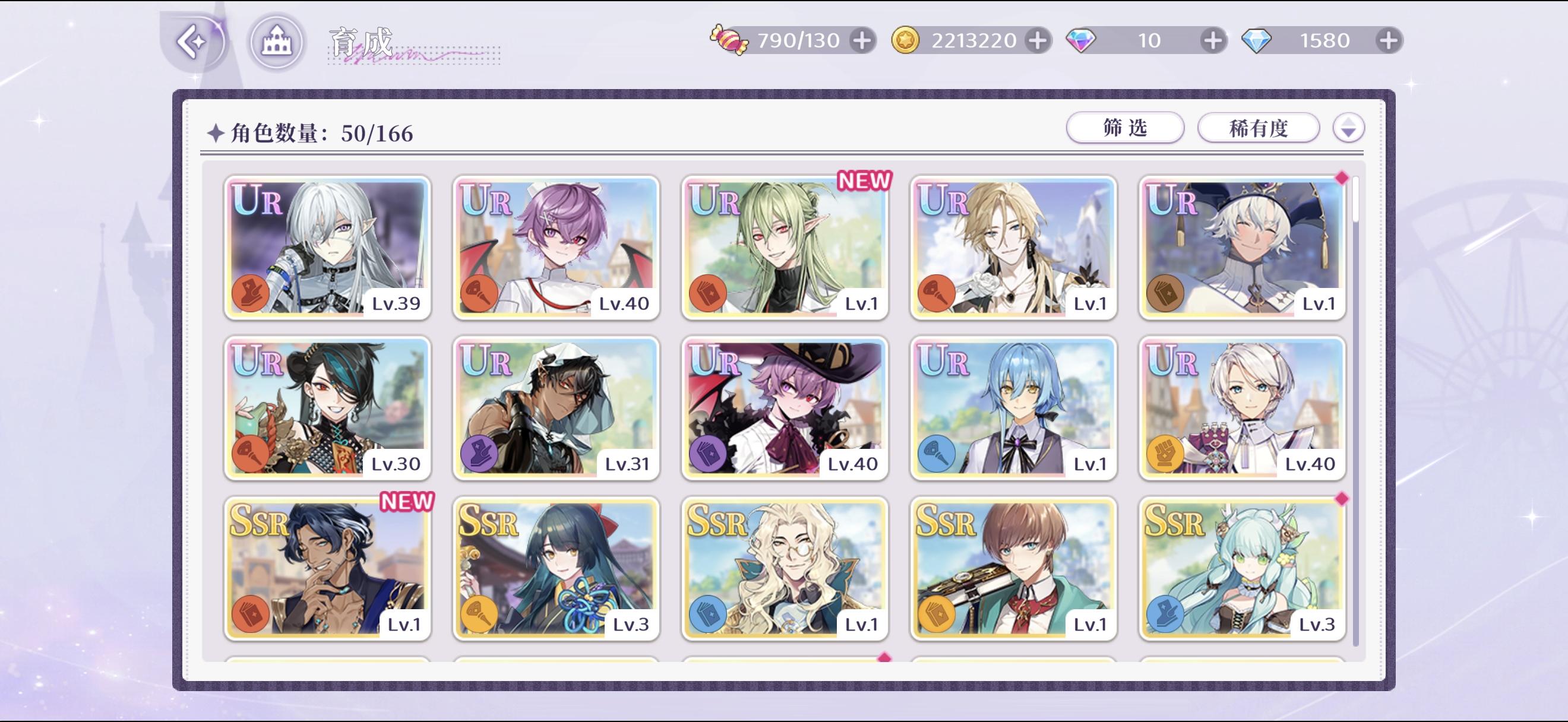
Task: Add more candy stamina with plus
Action: [x=862, y=40]
